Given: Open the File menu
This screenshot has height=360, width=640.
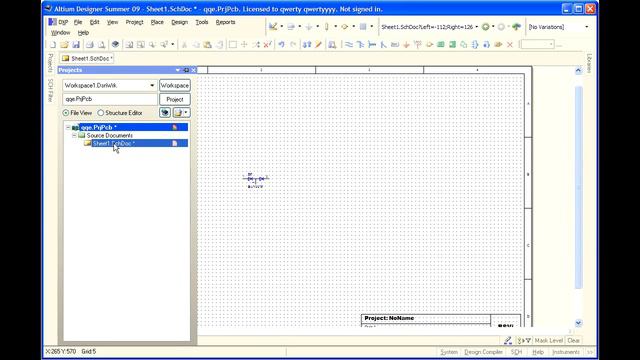Looking at the screenshot, I should 78,22.
